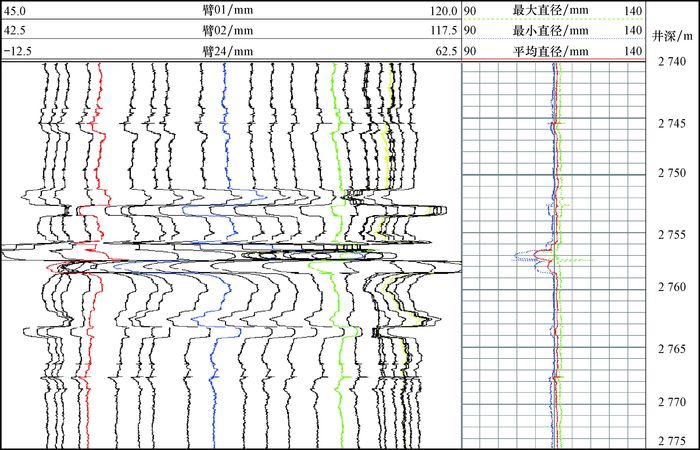Jump to depth marker 2 740
This screenshot has height=450, width=700.
pyautogui.click(x=673, y=62)
